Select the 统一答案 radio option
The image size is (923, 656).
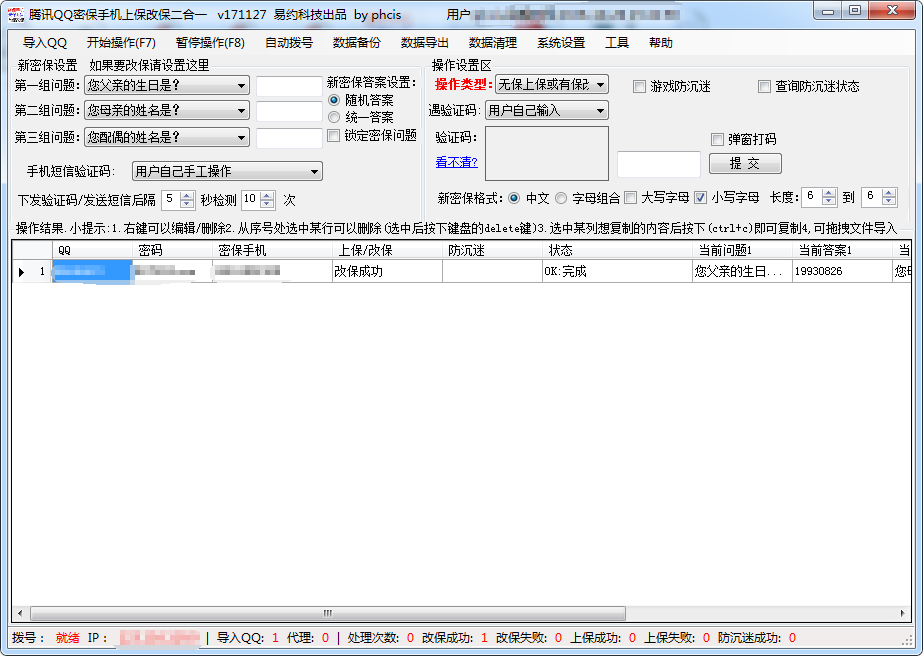[x=334, y=117]
